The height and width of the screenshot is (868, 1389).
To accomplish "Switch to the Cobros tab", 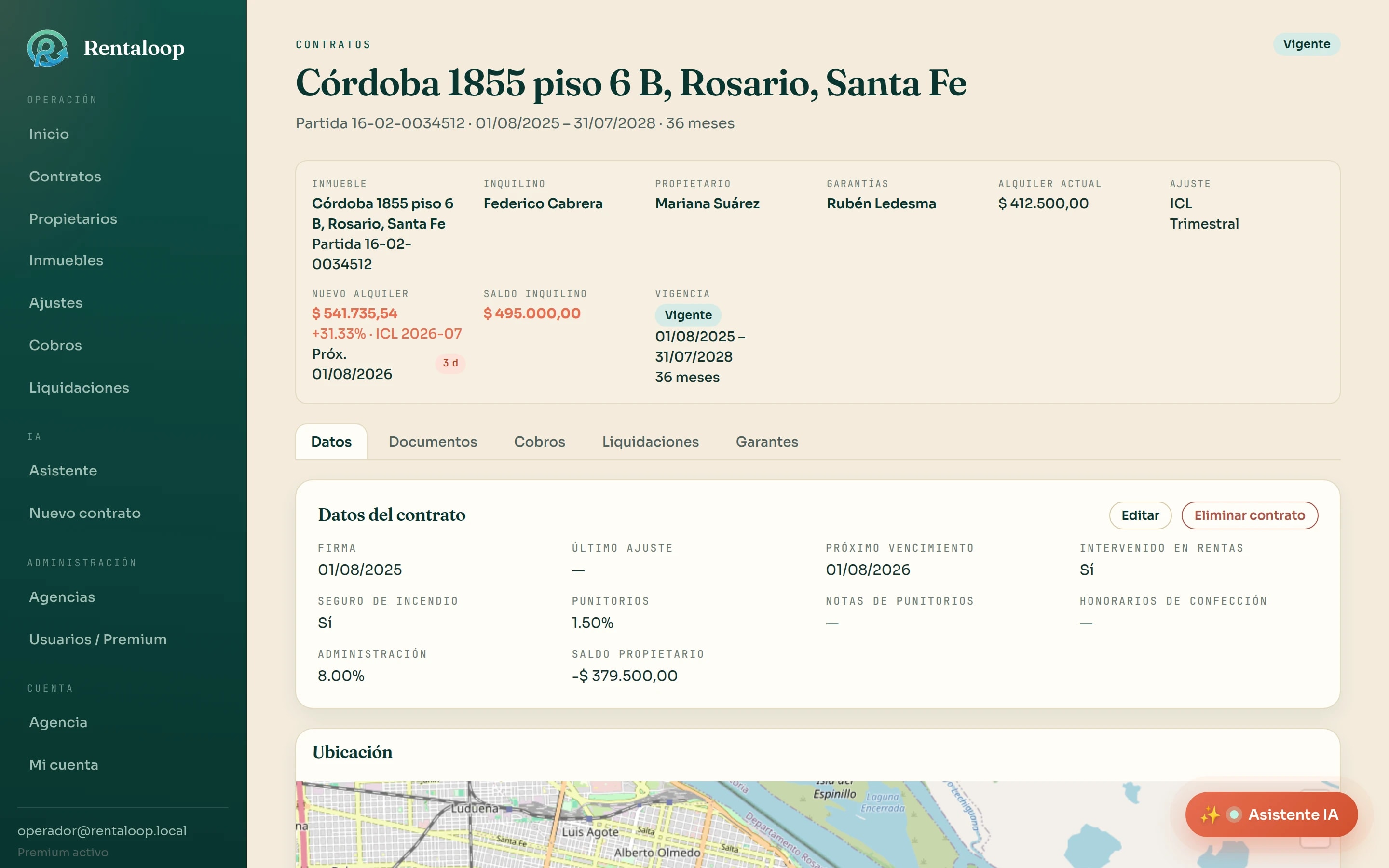I will coord(540,441).
